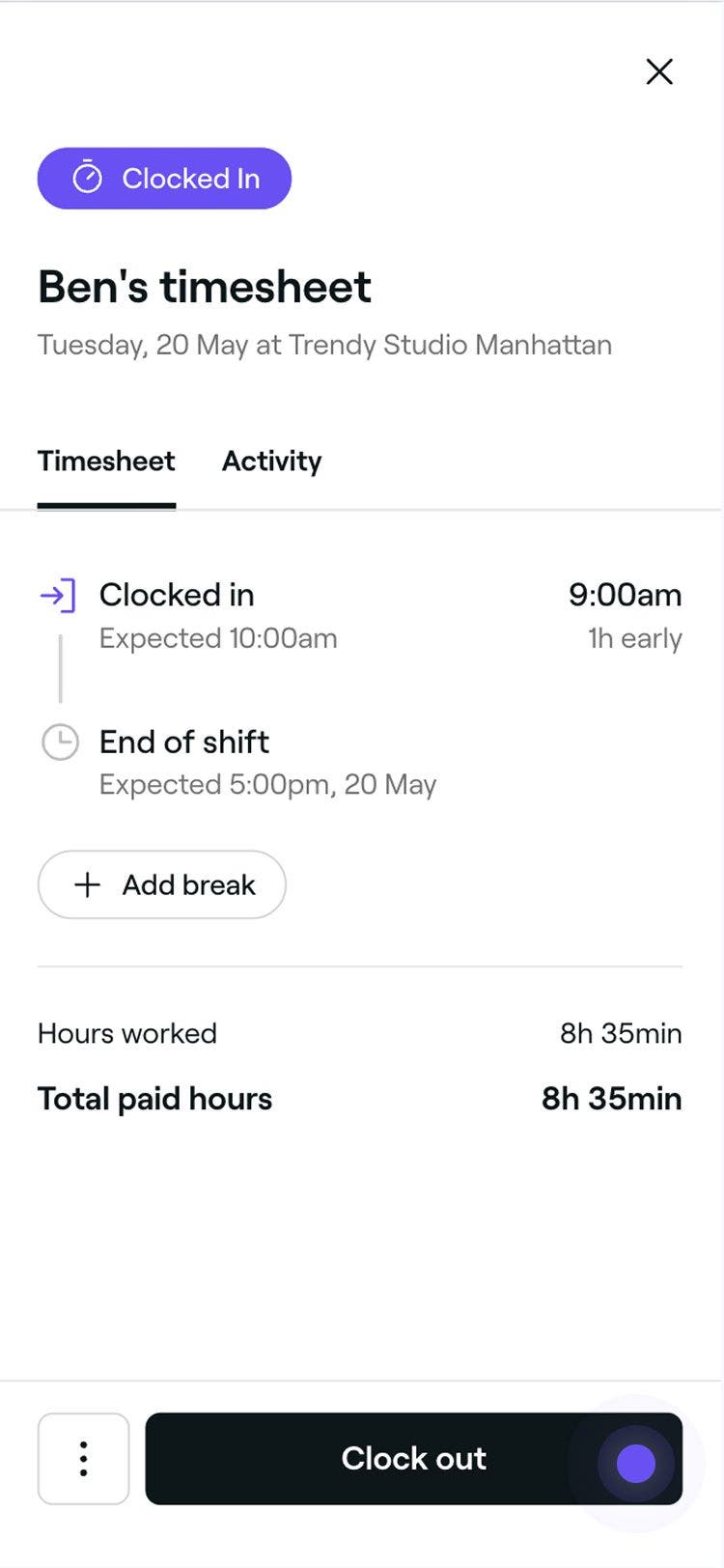Click the purple dot on Clock out

click(x=635, y=1464)
